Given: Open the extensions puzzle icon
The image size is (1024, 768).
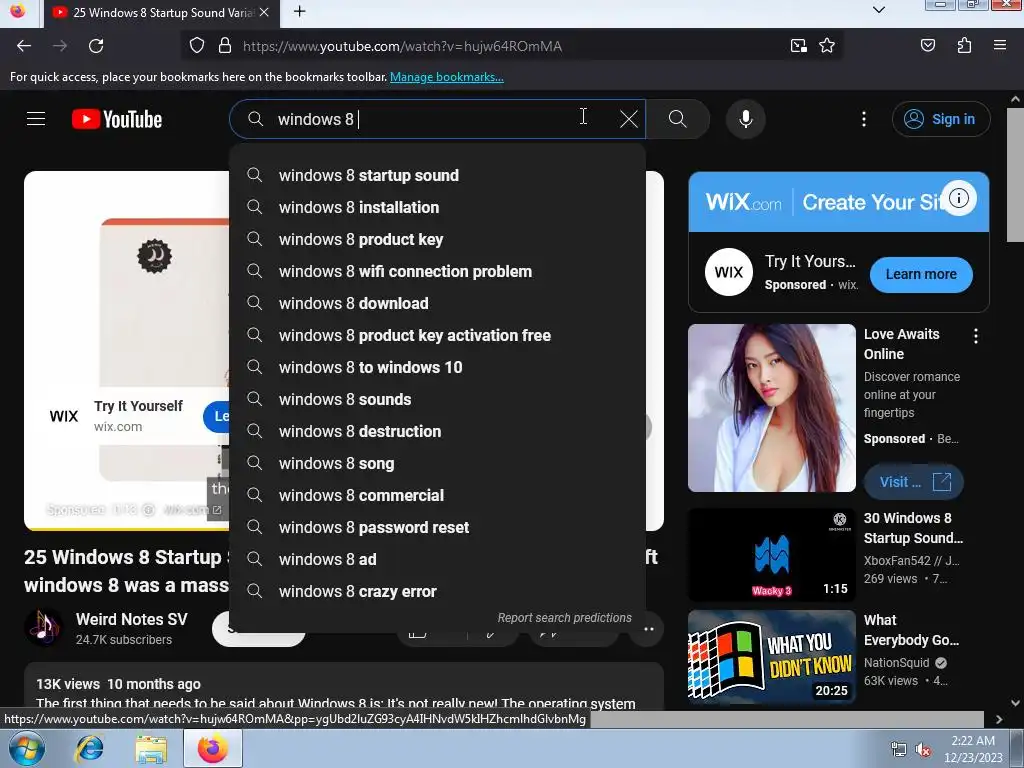Looking at the screenshot, I should [x=964, y=46].
